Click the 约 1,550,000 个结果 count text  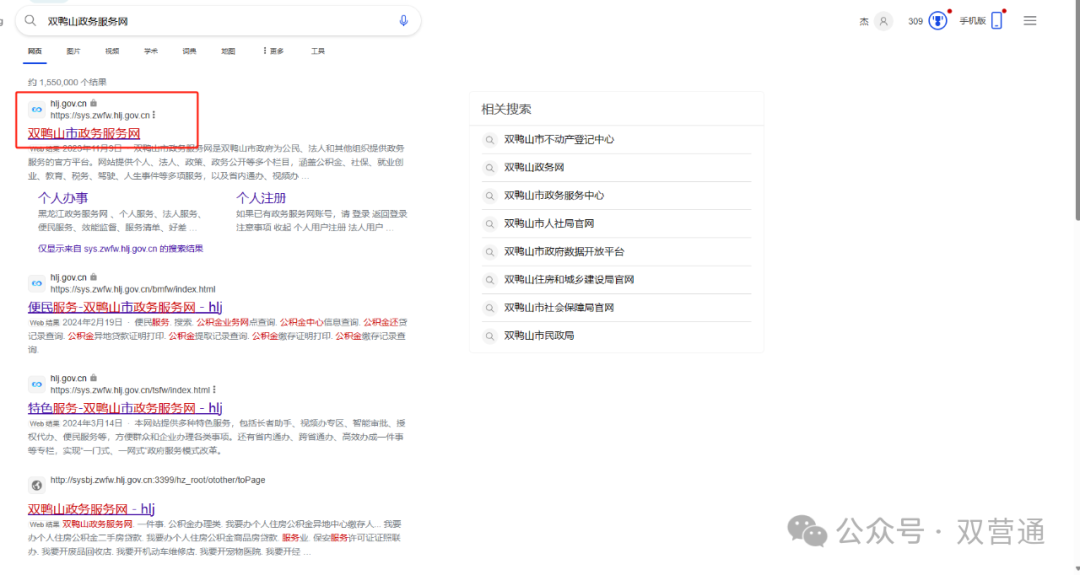tap(68, 82)
